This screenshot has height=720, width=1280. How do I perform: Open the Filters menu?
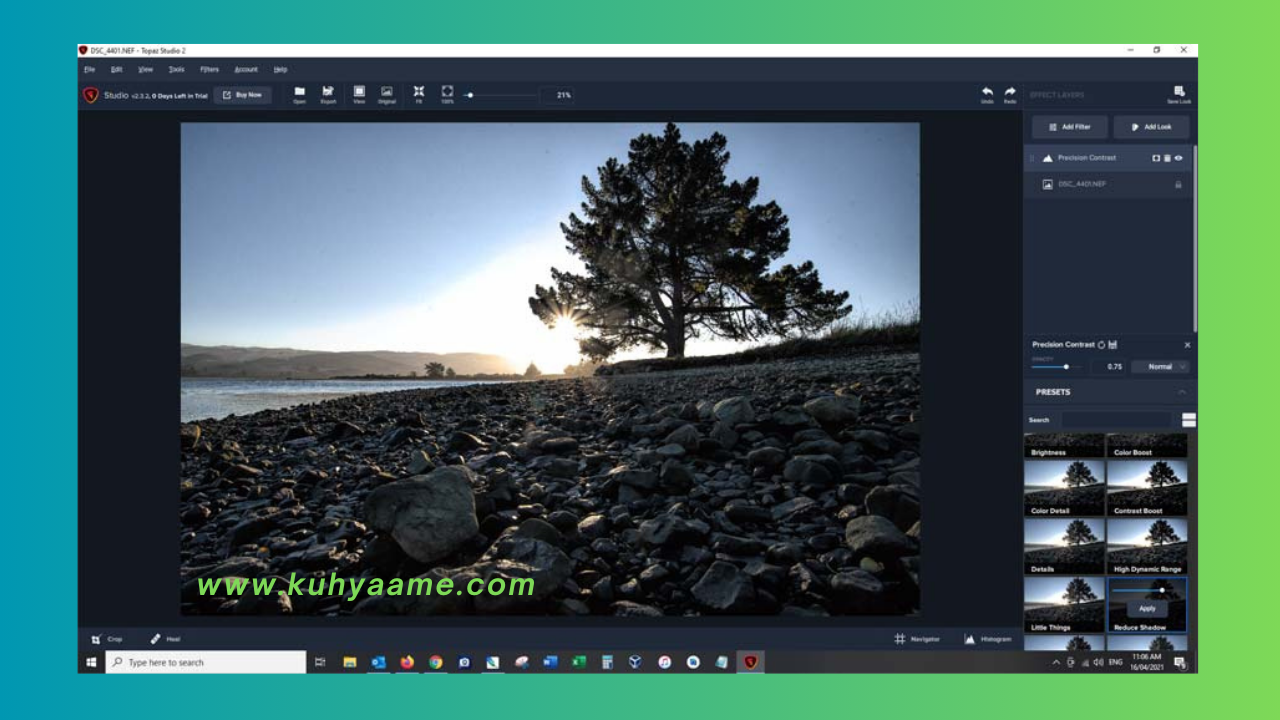click(209, 70)
